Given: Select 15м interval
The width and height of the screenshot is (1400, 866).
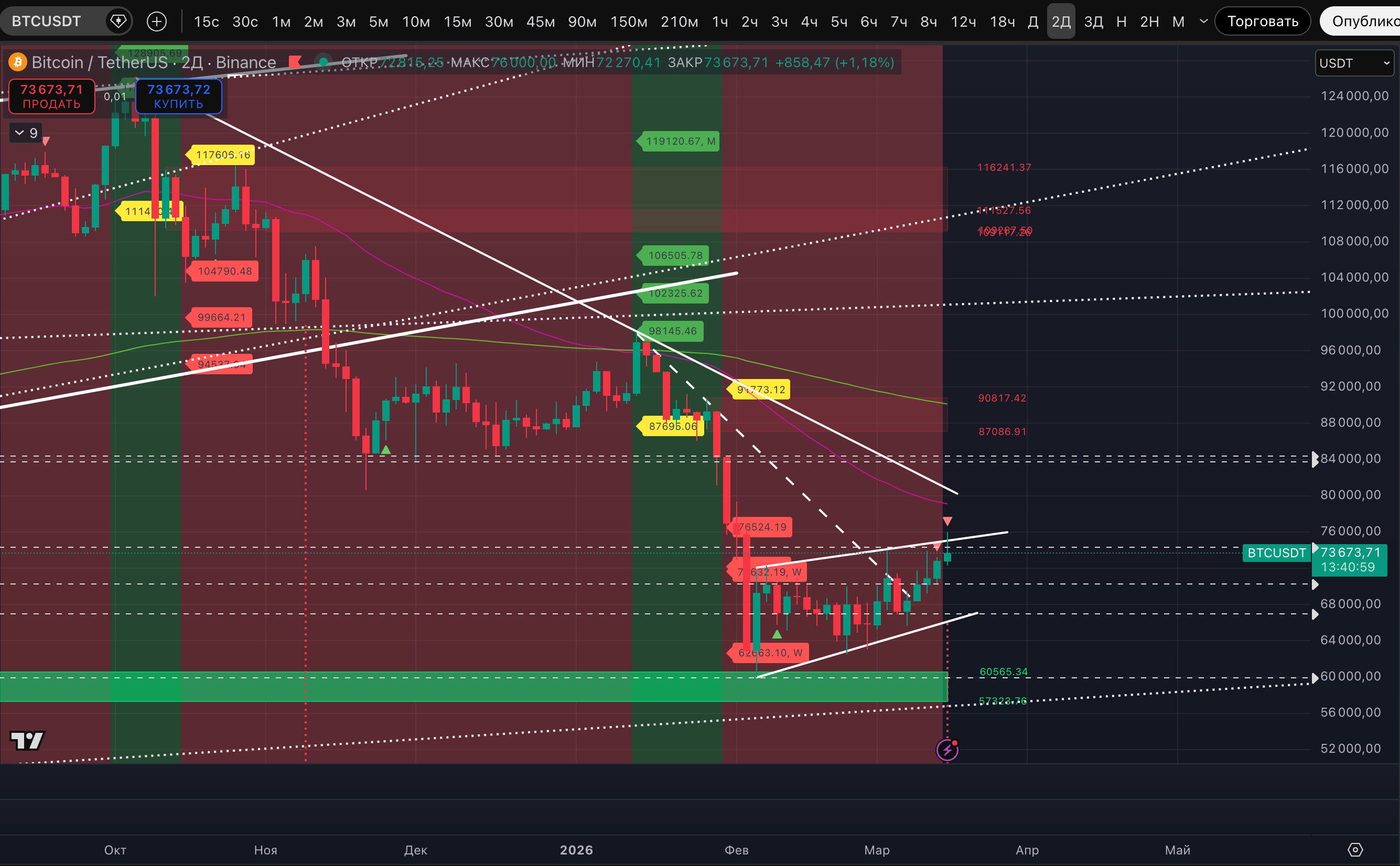Looking at the screenshot, I should [x=457, y=22].
